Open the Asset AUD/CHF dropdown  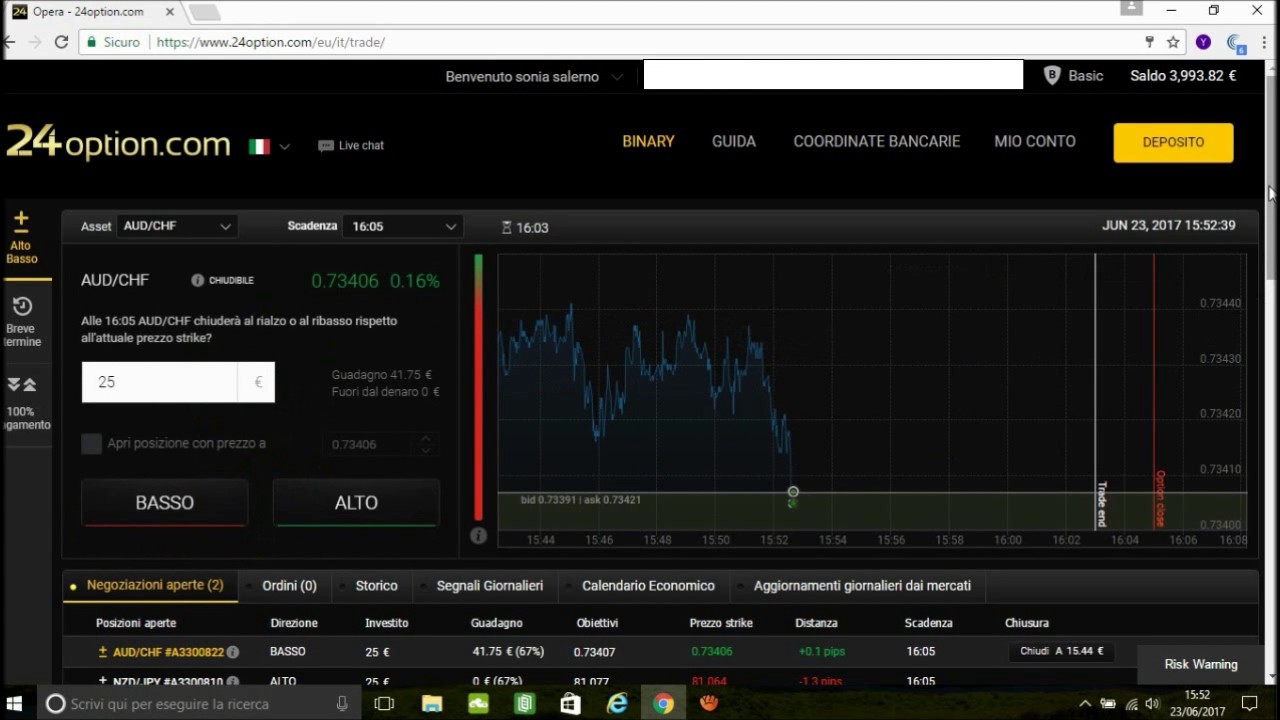177,226
